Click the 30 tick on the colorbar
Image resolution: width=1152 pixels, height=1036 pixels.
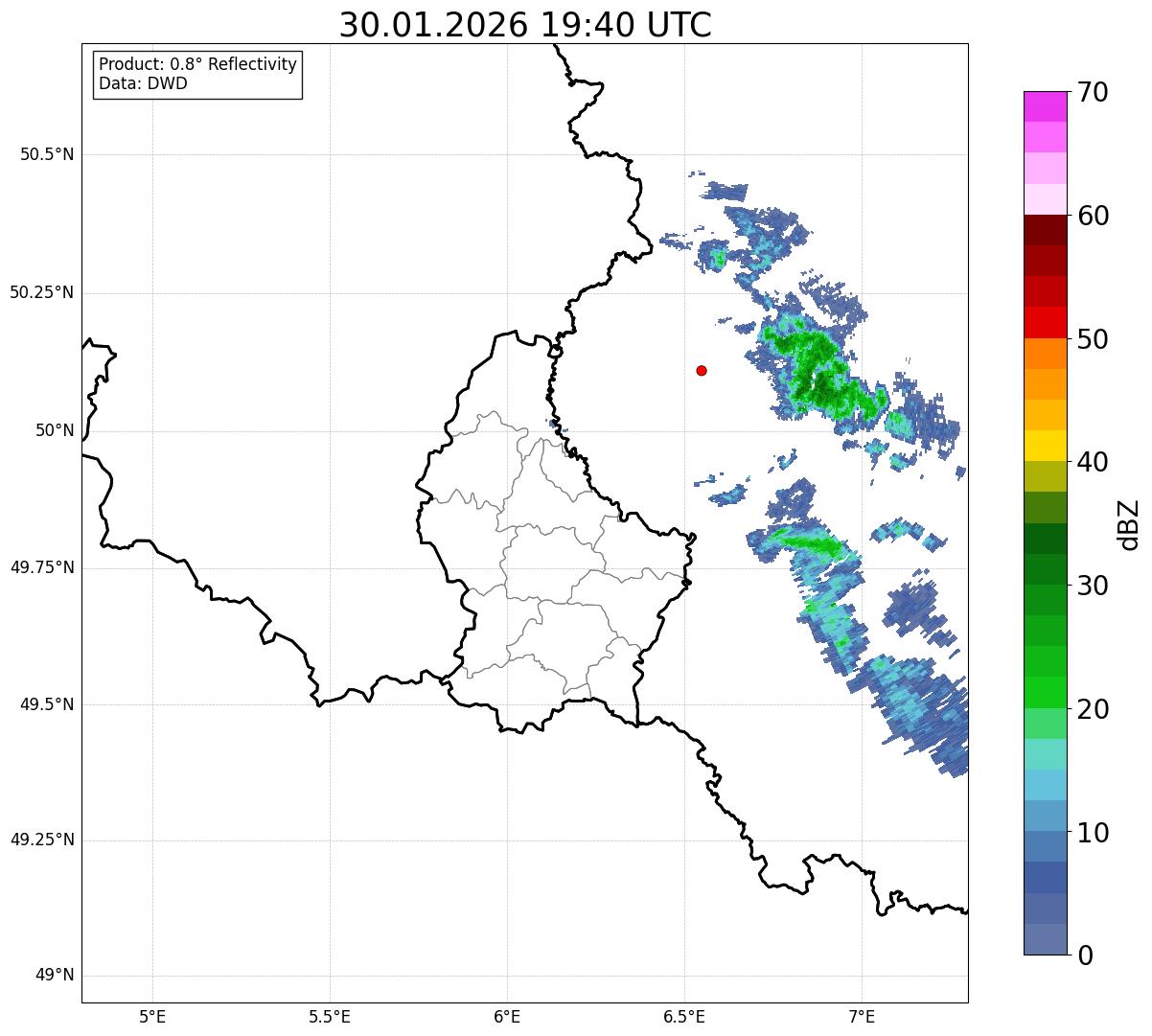[1094, 586]
